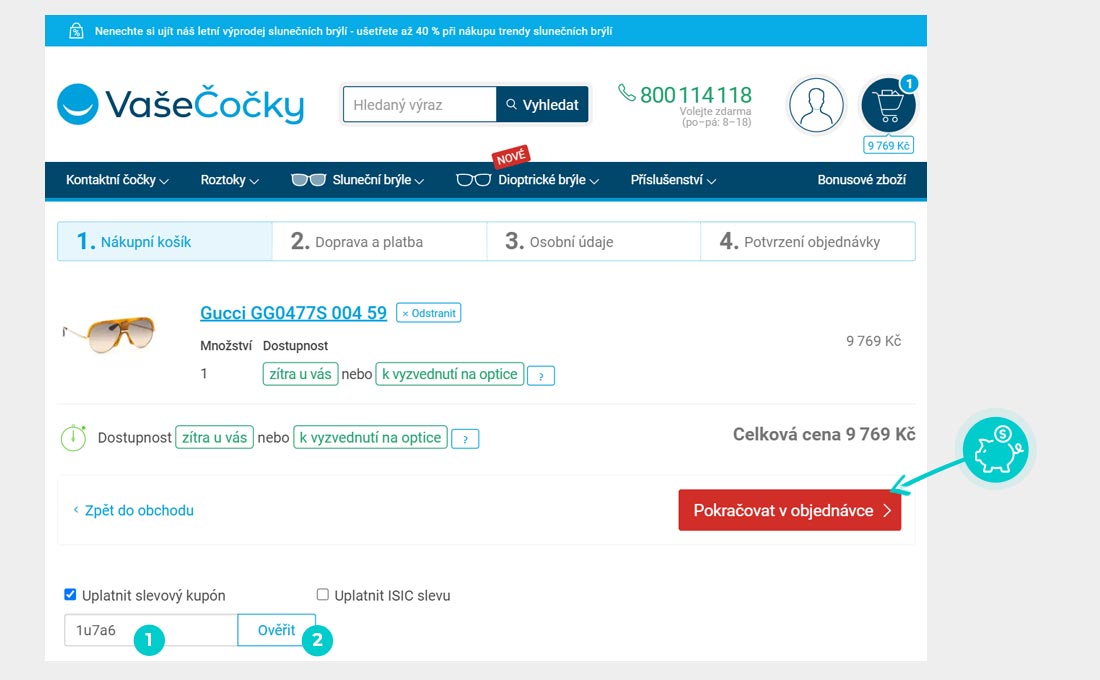The image size is (1100, 680).
Task: Select step 1 Nákupní košík tab
Action: (165, 241)
